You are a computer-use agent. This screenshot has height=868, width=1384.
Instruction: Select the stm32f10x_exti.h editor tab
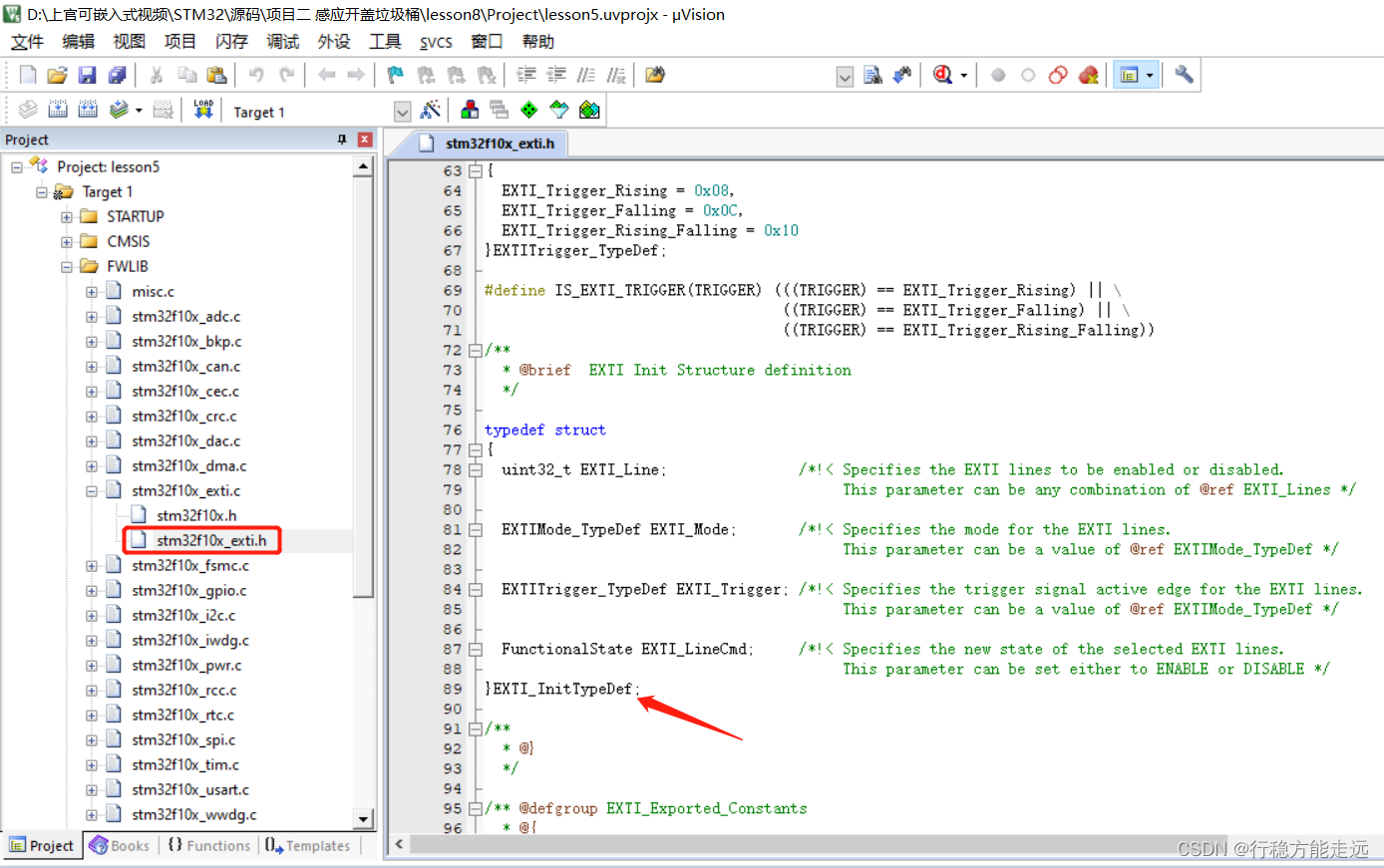[x=488, y=143]
